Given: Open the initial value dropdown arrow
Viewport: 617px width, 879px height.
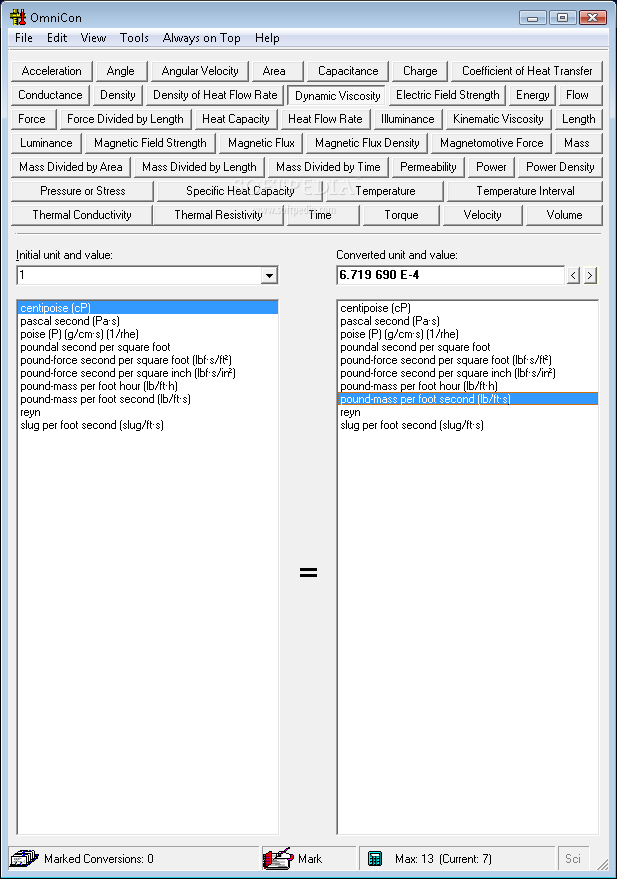Looking at the screenshot, I should click(270, 275).
